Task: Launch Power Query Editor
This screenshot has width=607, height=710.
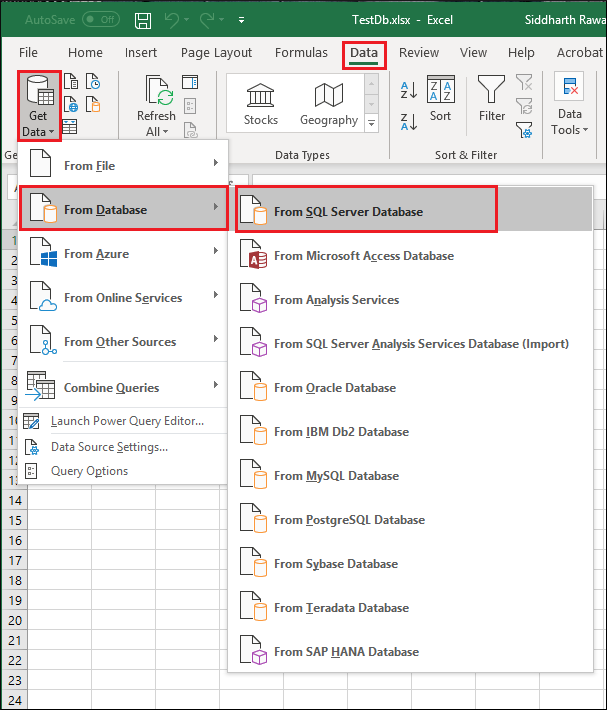Action: [124, 421]
